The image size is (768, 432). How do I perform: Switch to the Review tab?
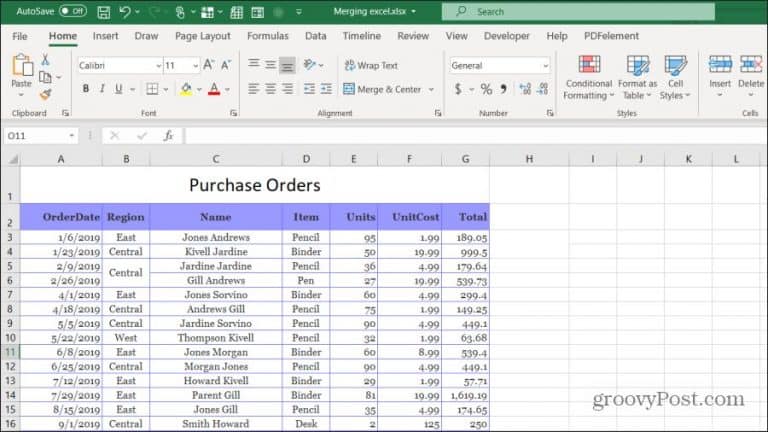coord(413,36)
